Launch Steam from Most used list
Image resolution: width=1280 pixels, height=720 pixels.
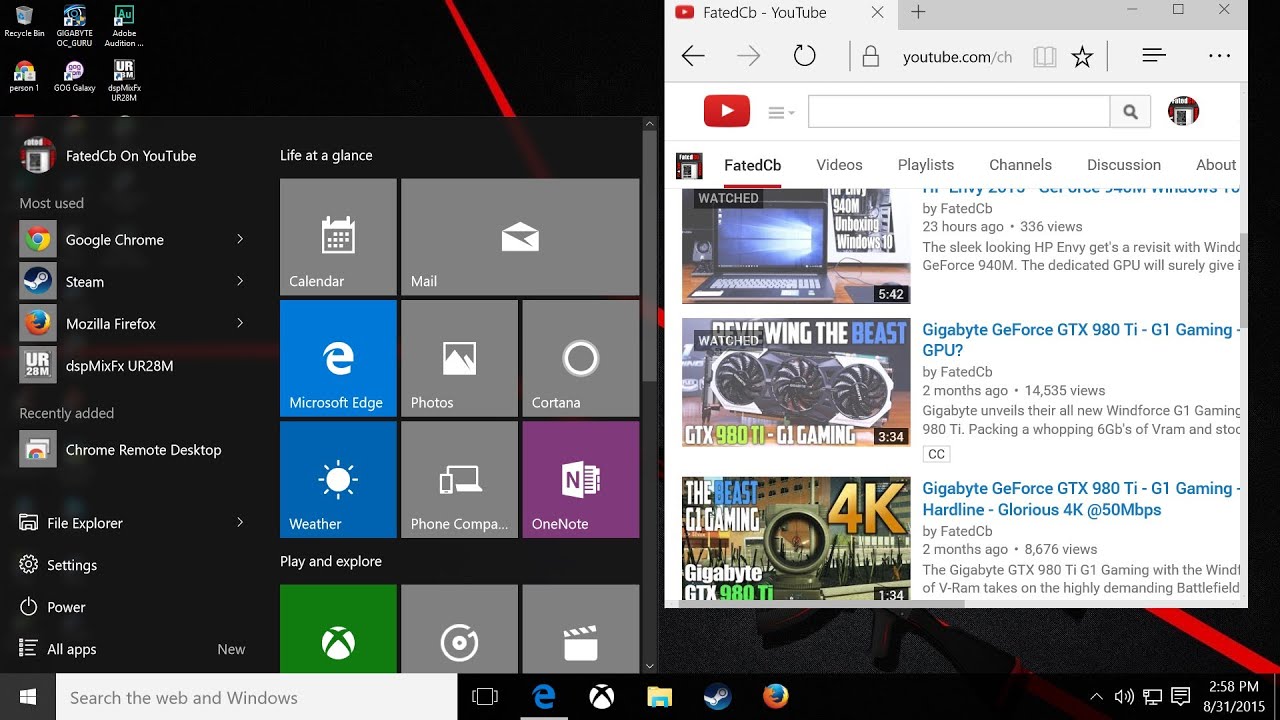133,282
